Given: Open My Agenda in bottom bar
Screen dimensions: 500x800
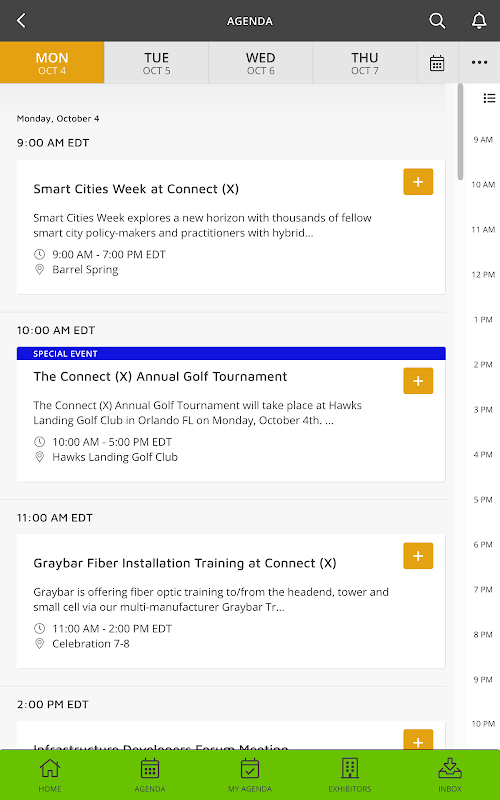Looking at the screenshot, I should 250,774.
